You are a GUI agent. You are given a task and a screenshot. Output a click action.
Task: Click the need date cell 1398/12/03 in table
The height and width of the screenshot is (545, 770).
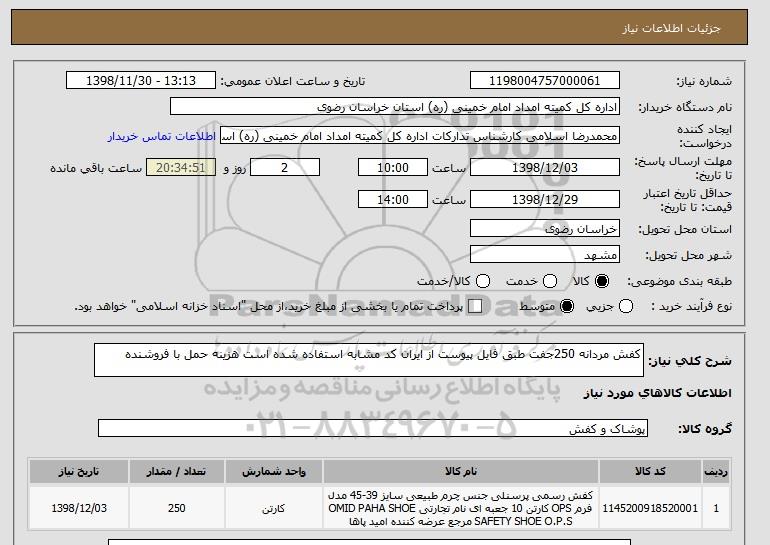pos(79,508)
